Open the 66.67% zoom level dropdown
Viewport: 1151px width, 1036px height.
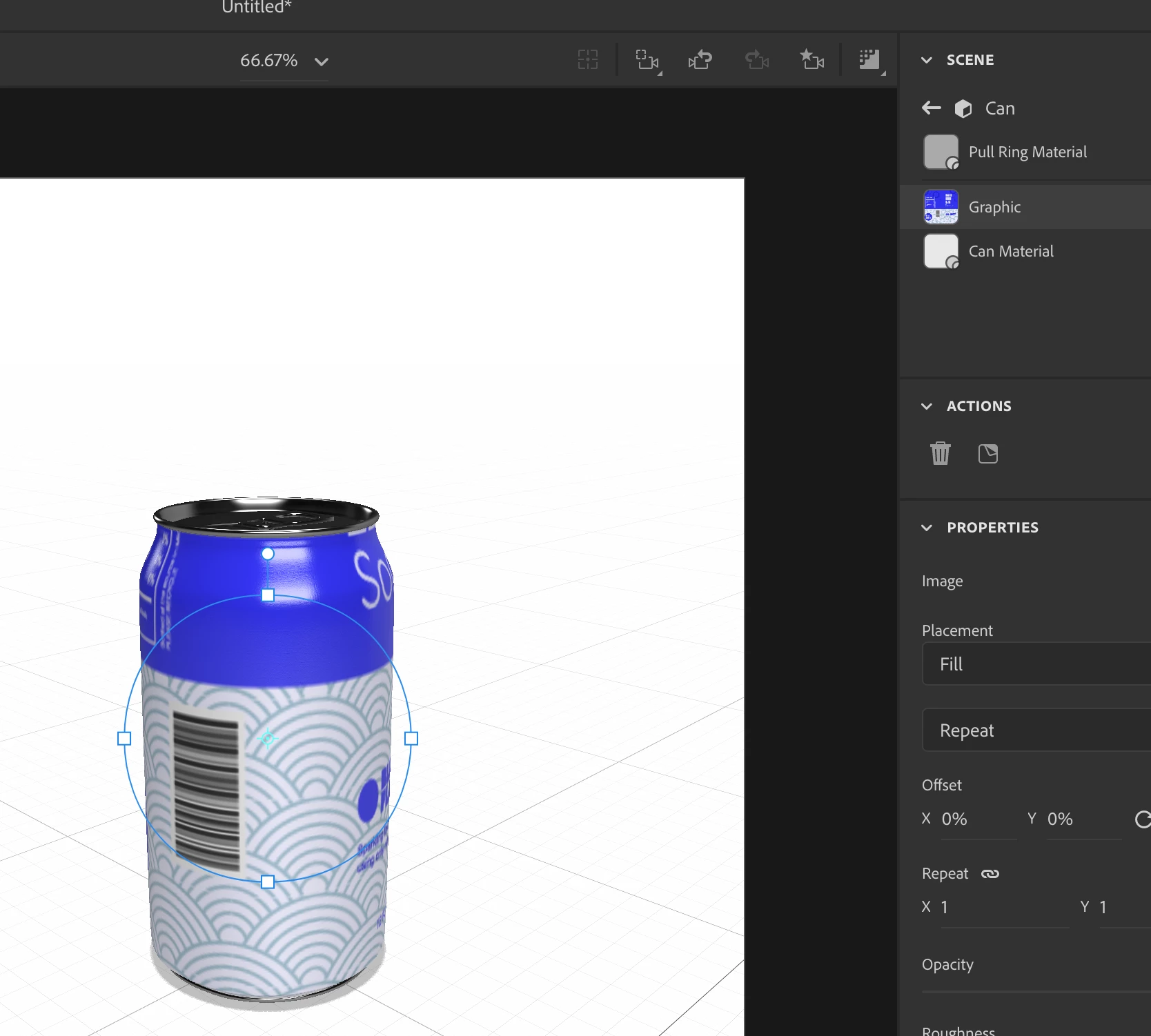[284, 61]
